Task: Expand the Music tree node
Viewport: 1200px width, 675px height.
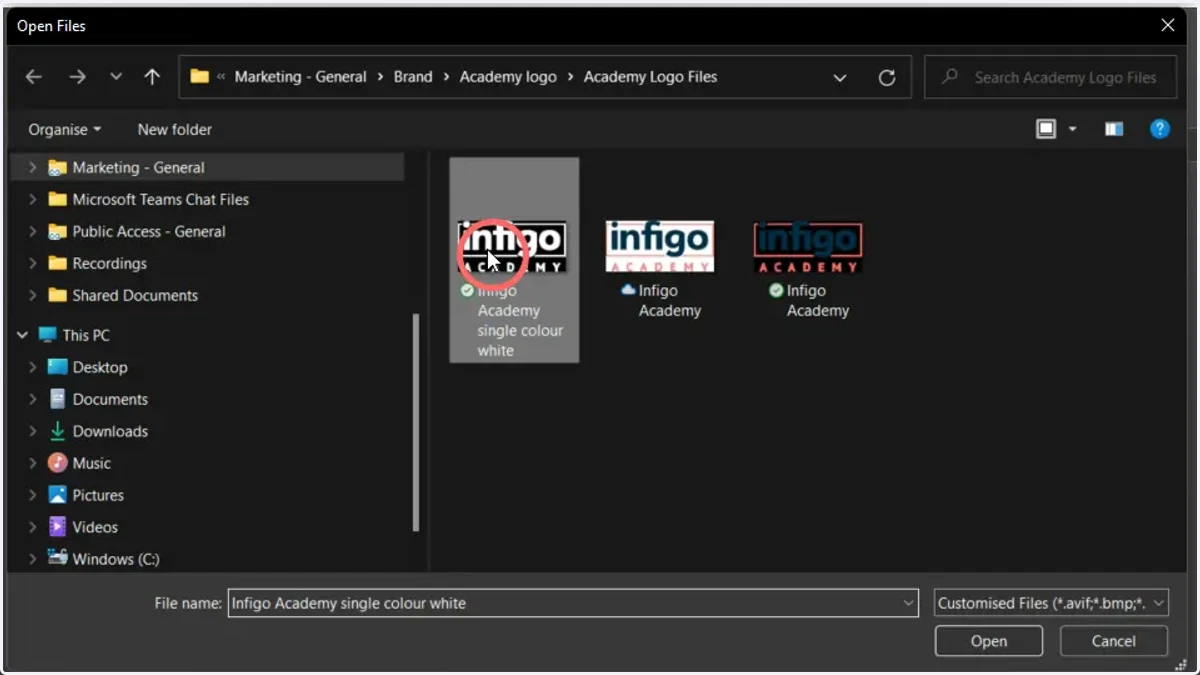Action: point(32,463)
